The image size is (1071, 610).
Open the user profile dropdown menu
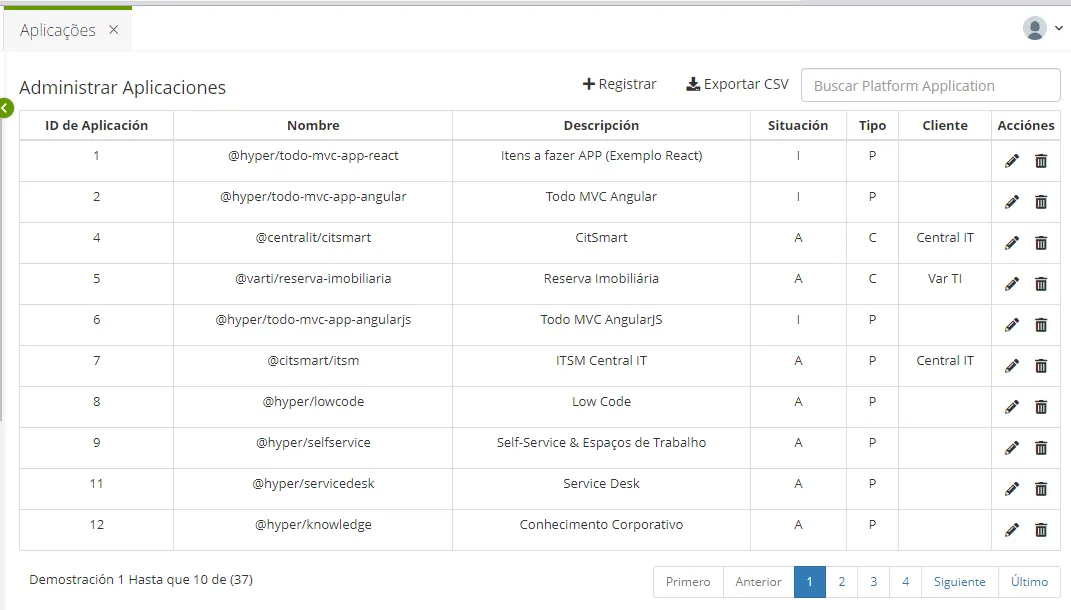1043,28
